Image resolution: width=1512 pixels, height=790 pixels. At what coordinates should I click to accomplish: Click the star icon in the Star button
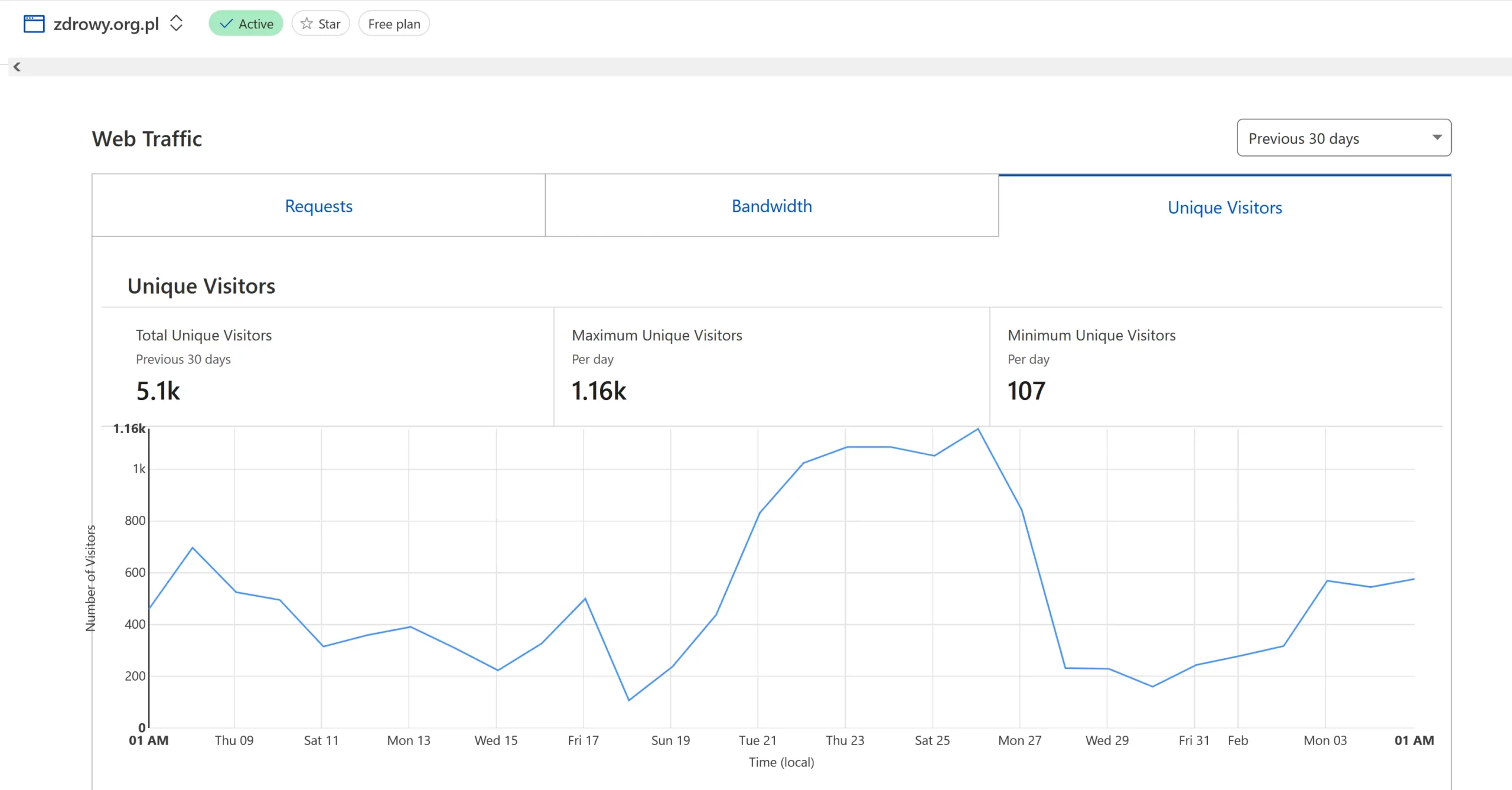click(307, 24)
